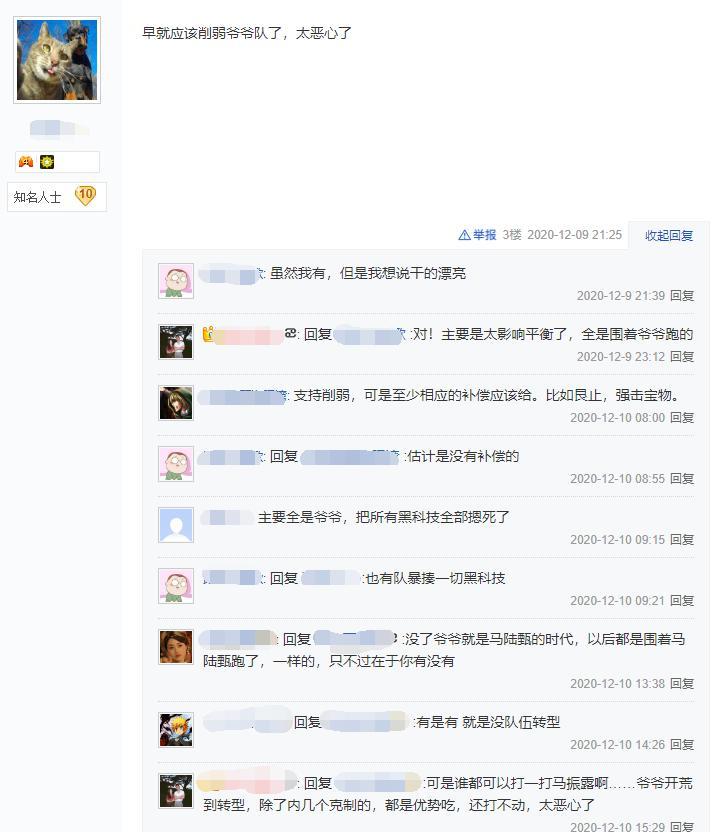Click 回复 next to 2020-12-9 21:39
The width and height of the screenshot is (713, 832).
(682, 296)
